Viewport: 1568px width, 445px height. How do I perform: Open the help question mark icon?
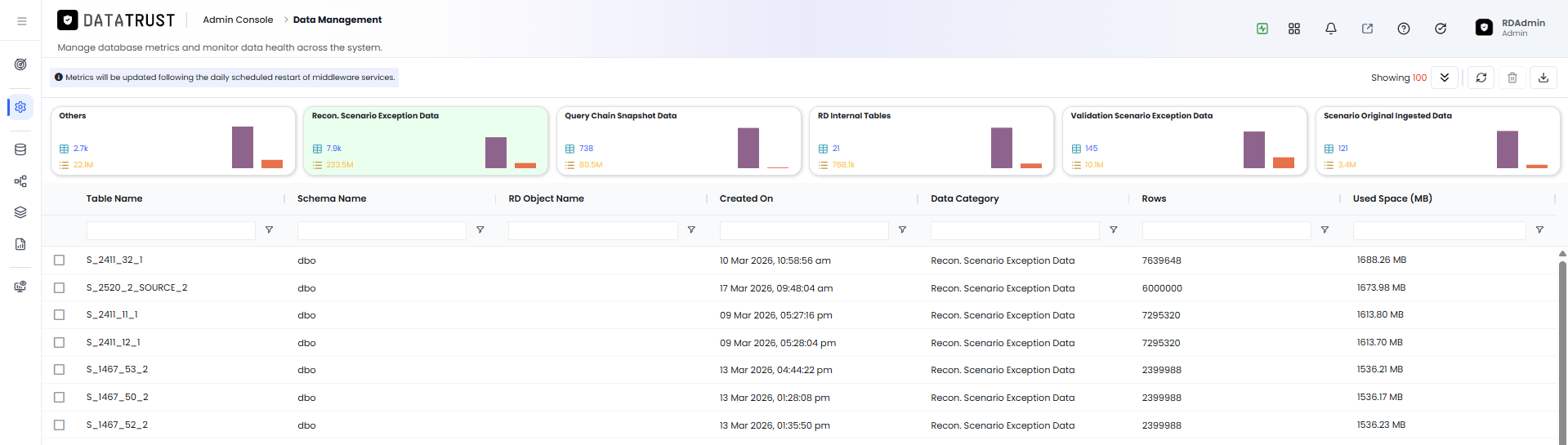click(1404, 29)
